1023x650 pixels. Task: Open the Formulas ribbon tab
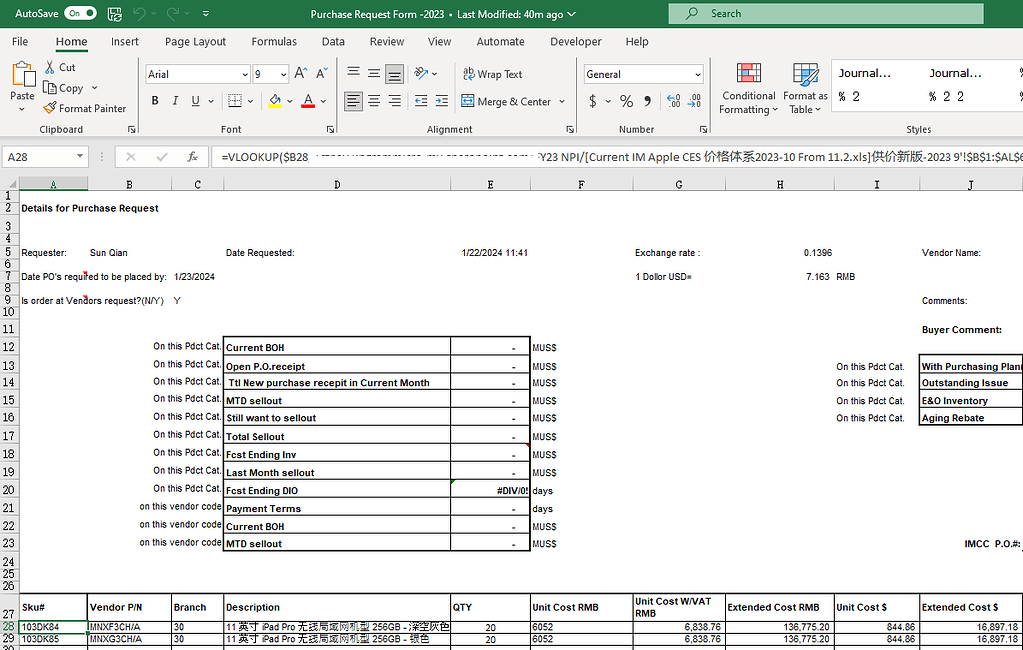click(x=274, y=42)
